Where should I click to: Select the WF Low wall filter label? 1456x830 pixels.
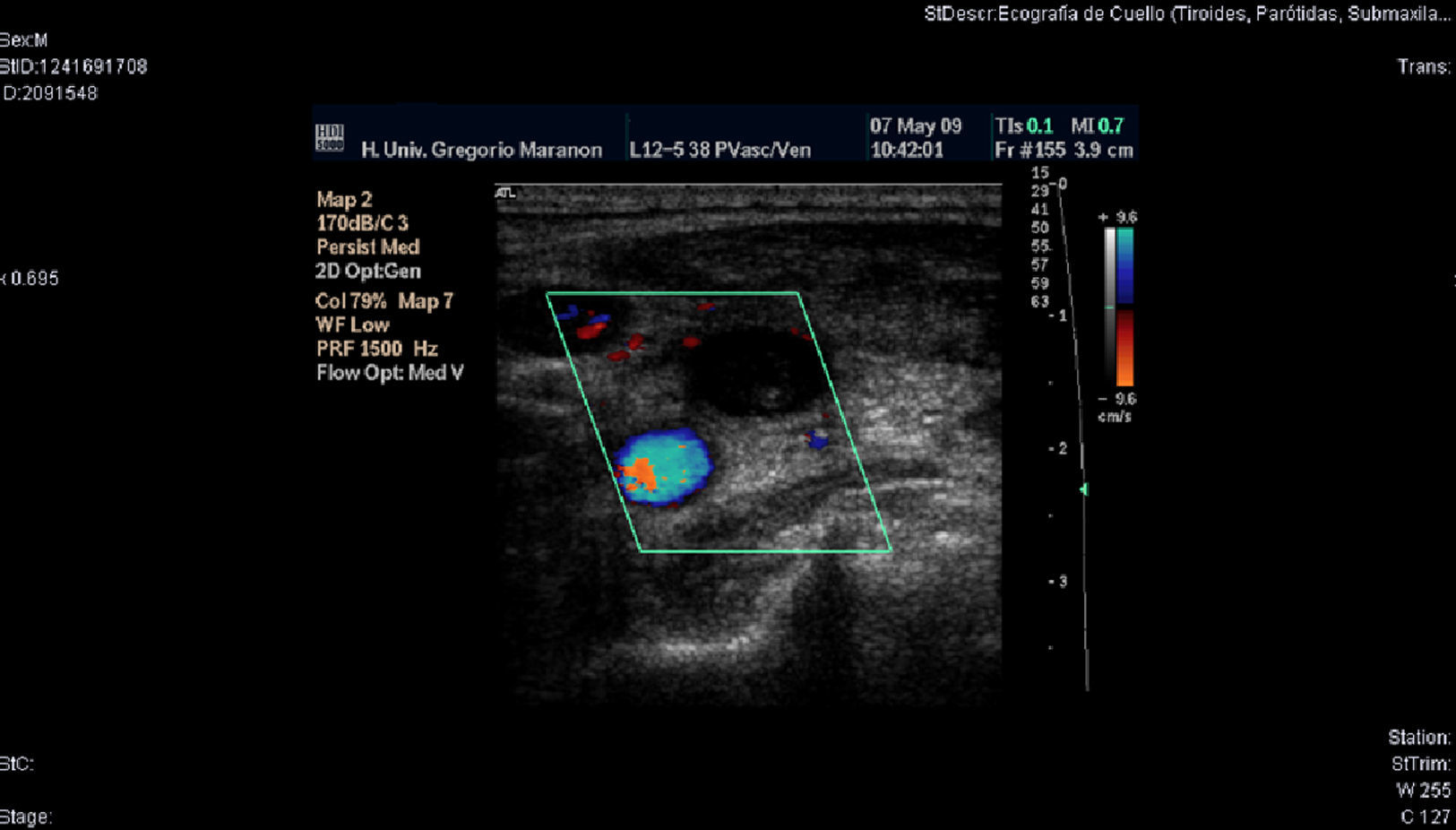[x=352, y=324]
